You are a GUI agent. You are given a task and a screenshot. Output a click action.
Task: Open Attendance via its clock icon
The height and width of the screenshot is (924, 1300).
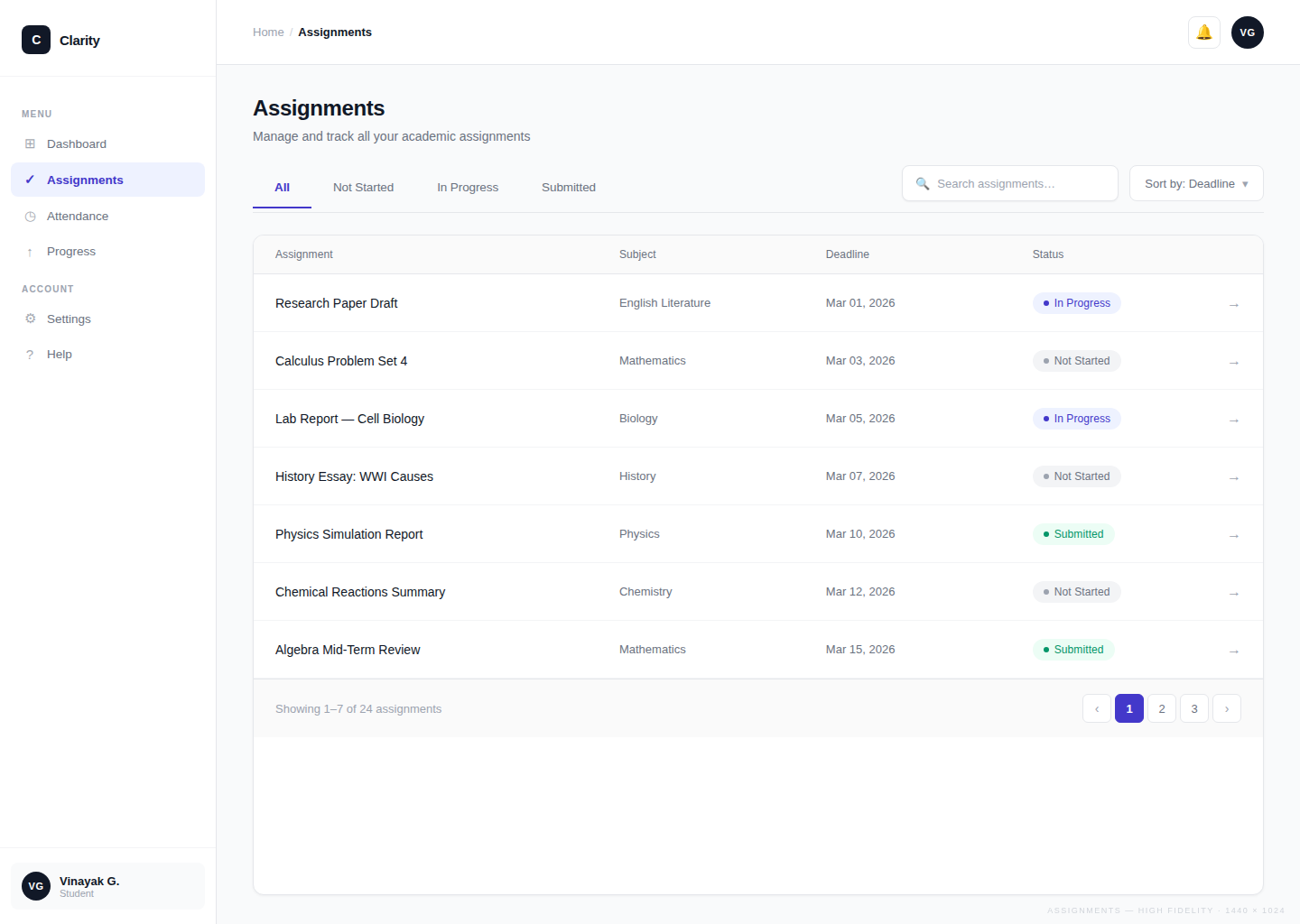click(x=30, y=216)
